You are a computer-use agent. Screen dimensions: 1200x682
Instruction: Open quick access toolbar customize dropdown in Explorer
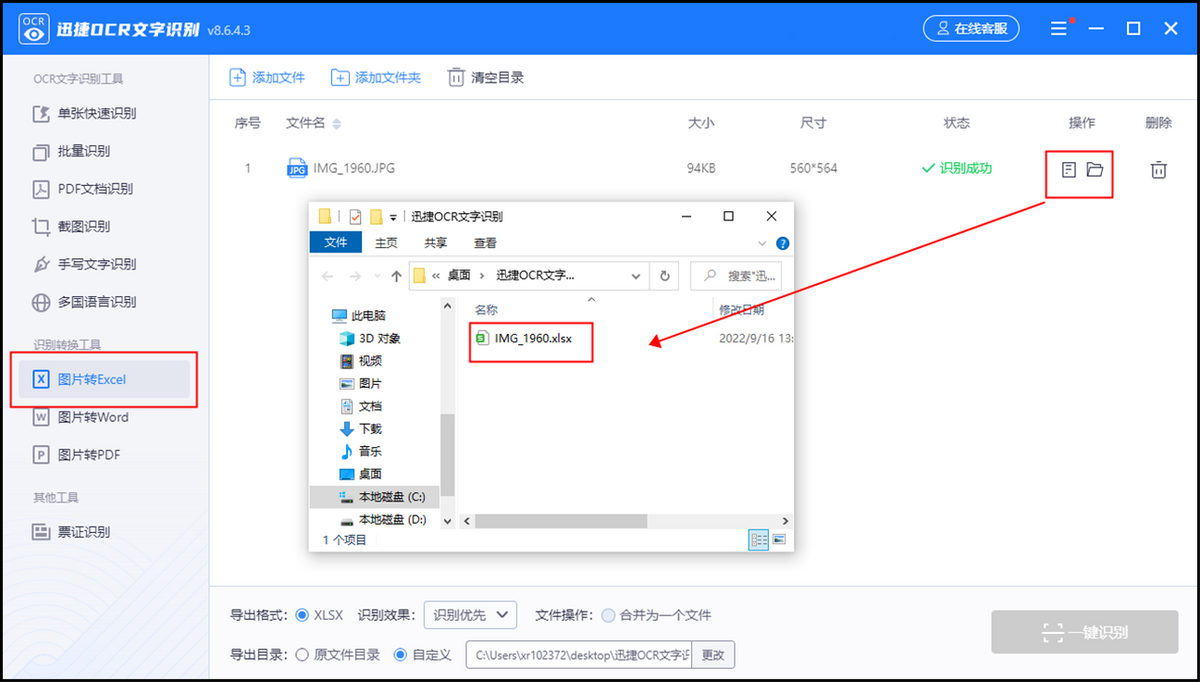click(393, 217)
